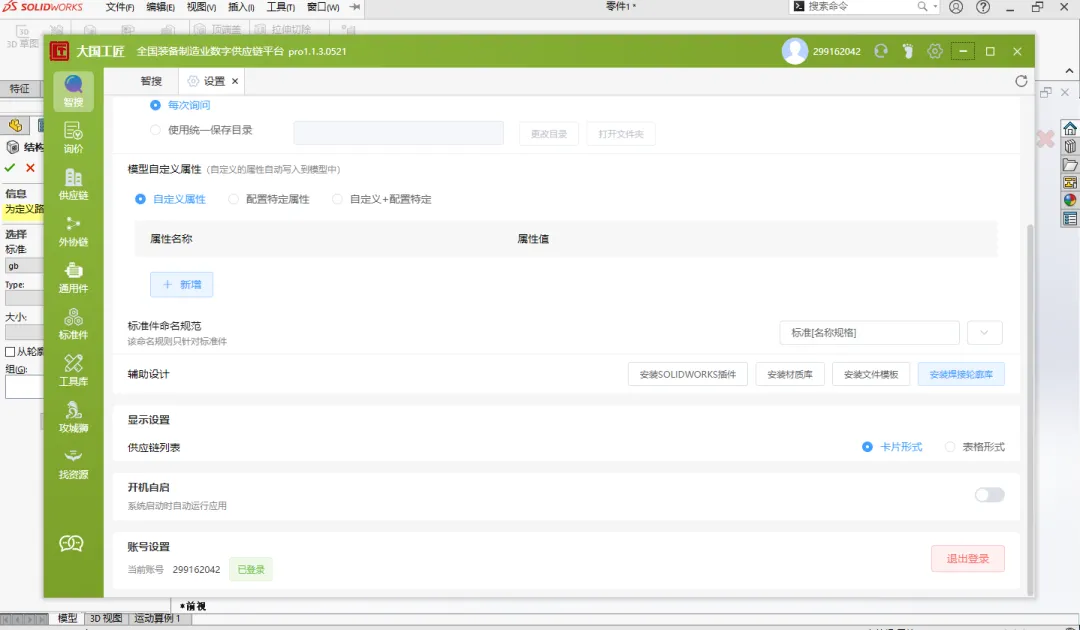This screenshot has width=1080, height=630.
Task: Open the 通用件 common parts sidebar icon
Action: [74, 277]
